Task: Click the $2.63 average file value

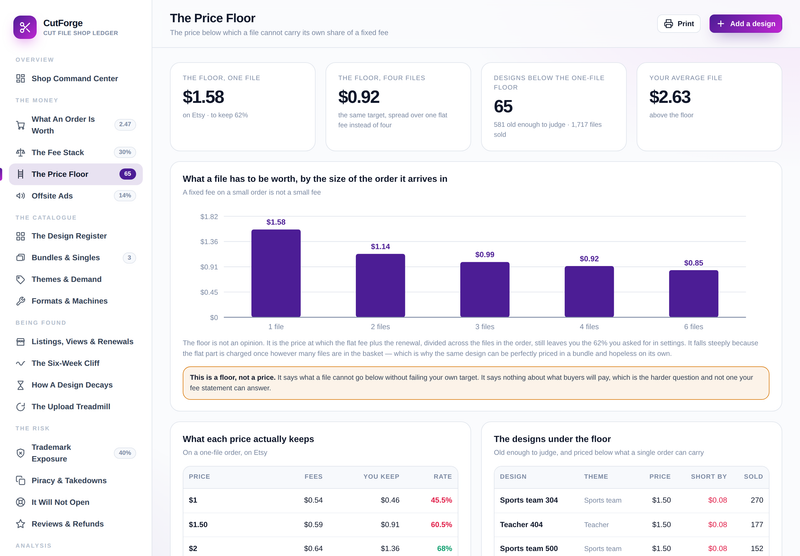Action: [670, 97]
